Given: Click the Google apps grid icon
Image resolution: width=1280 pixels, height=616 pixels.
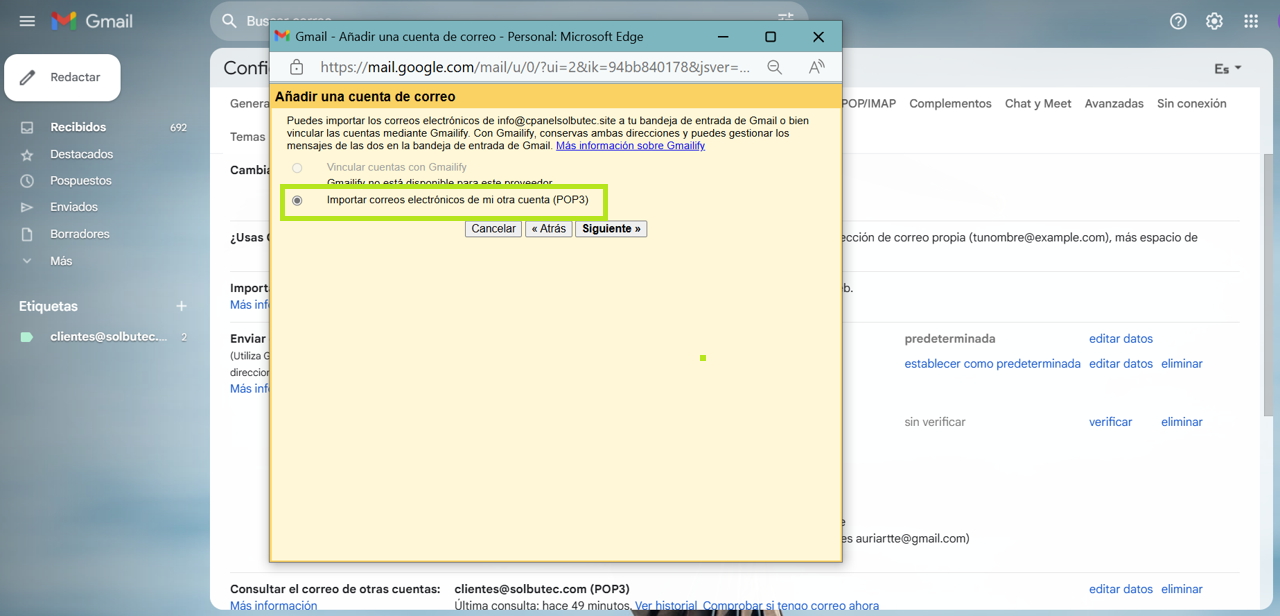Looking at the screenshot, I should [x=1250, y=21].
